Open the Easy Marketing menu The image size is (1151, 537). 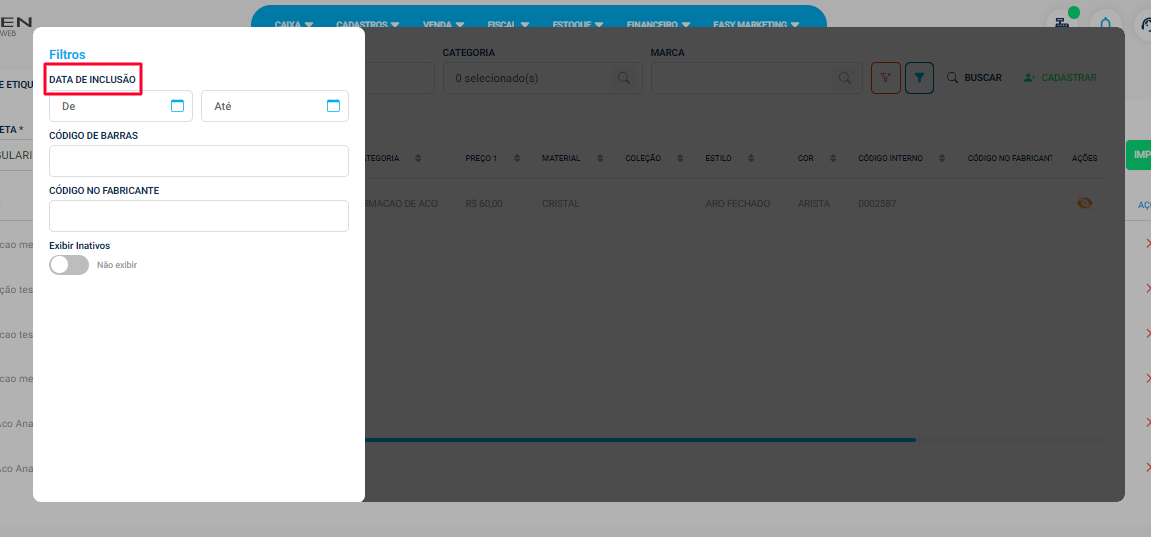tap(756, 24)
